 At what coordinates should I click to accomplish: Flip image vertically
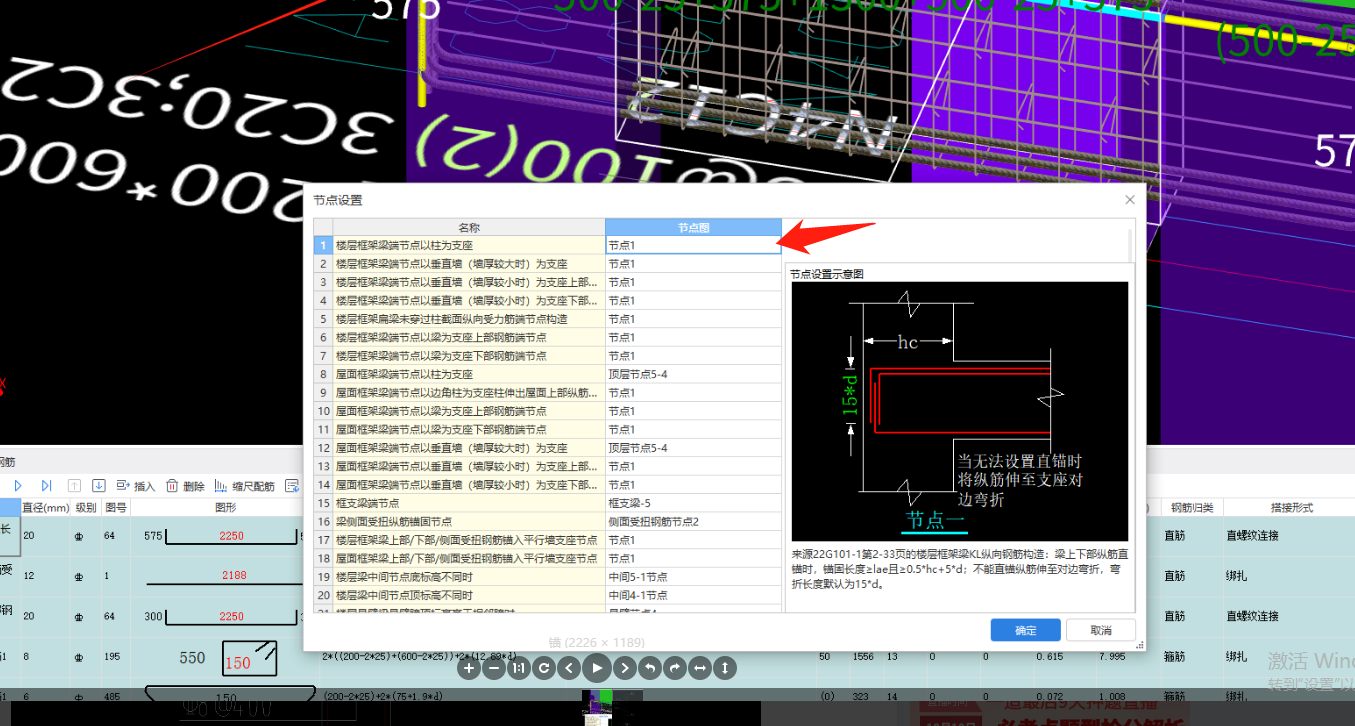725,667
